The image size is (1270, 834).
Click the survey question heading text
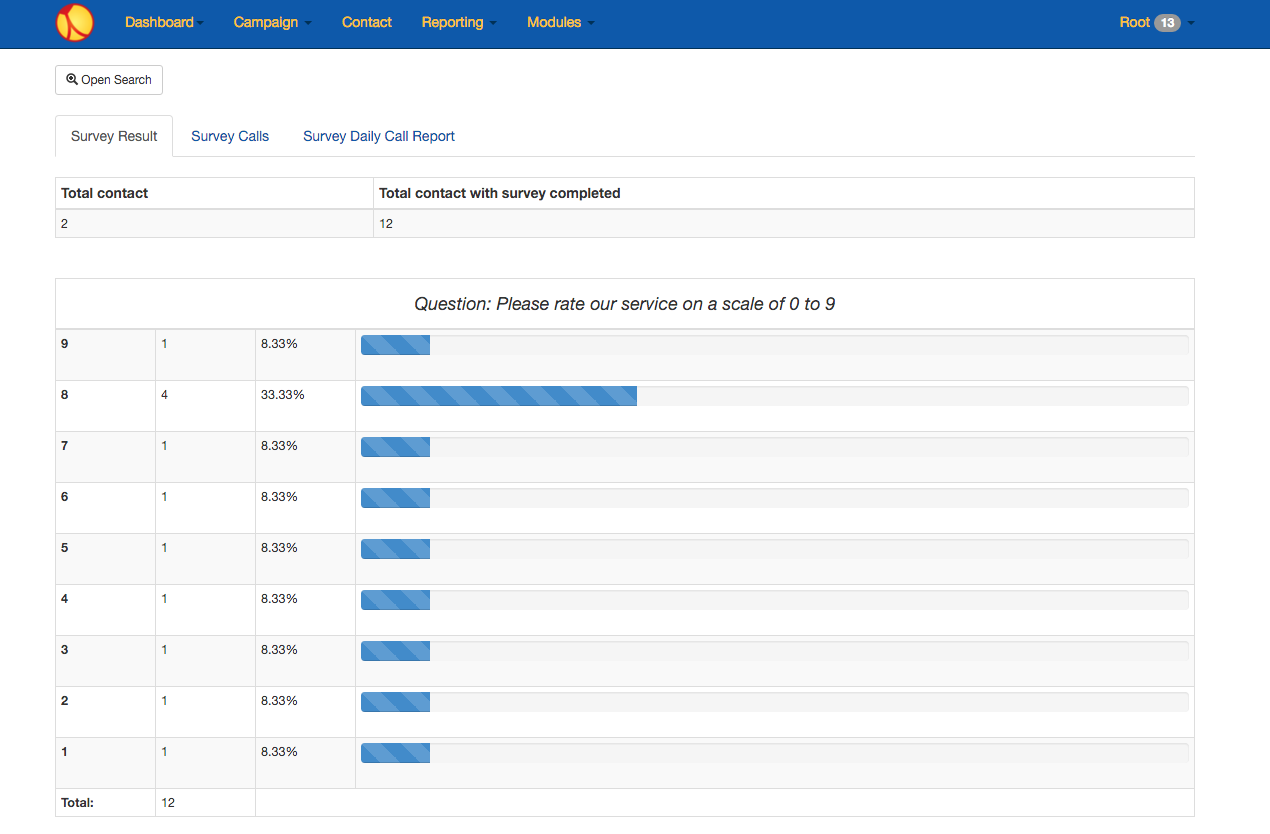[625, 304]
